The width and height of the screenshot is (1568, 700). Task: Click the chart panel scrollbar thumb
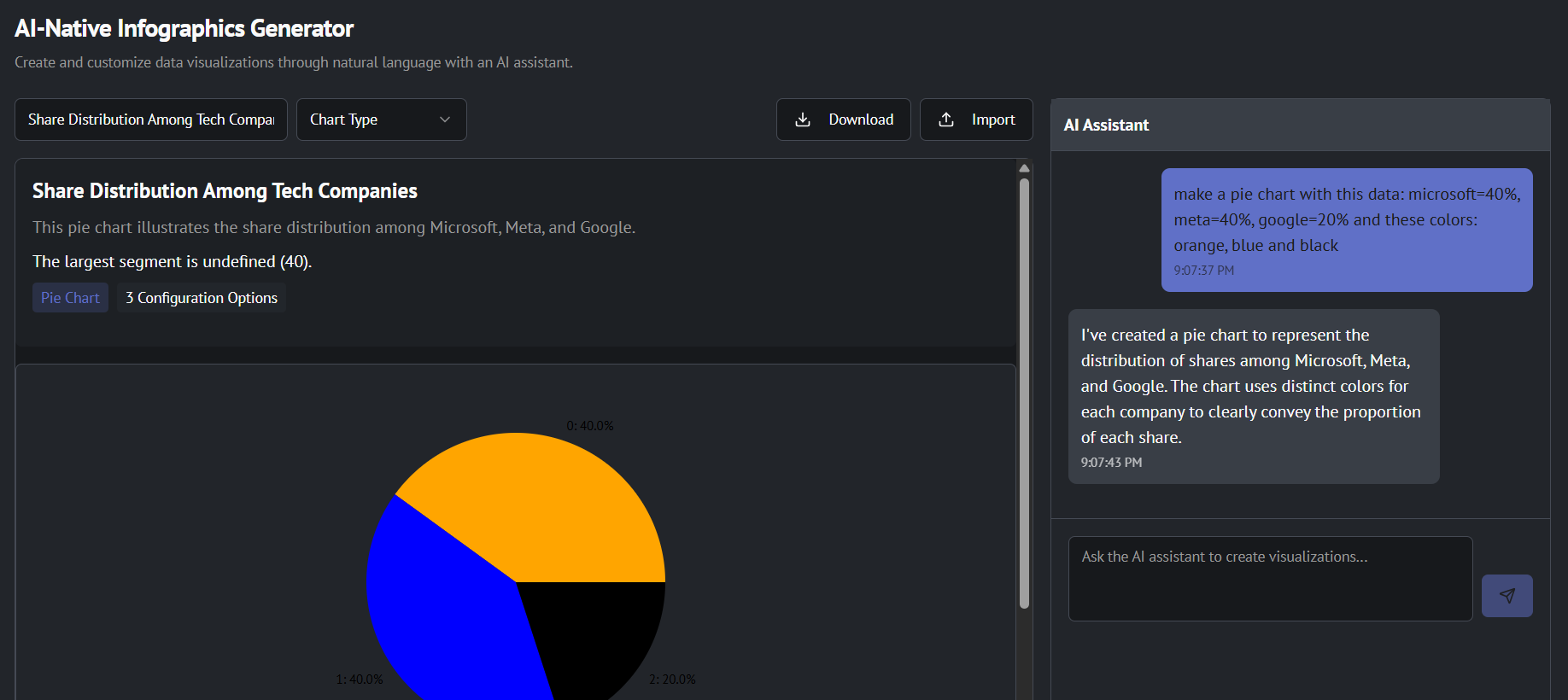[x=1024, y=393]
